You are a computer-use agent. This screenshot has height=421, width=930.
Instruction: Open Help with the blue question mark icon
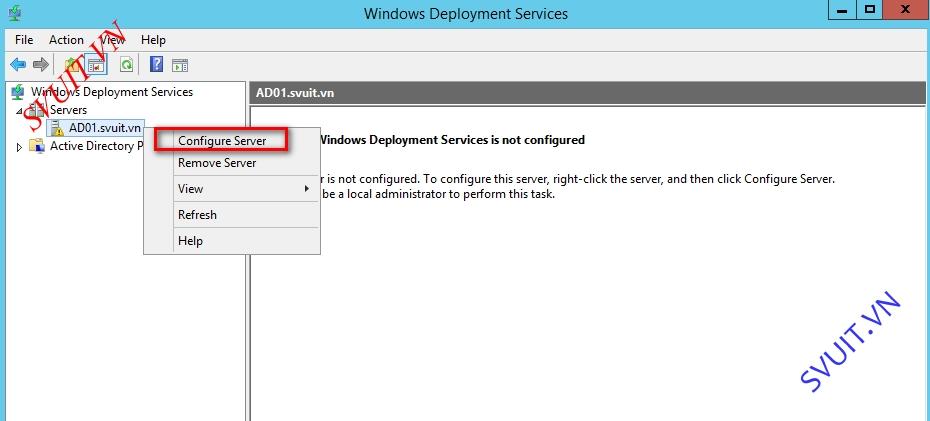pyautogui.click(x=157, y=65)
